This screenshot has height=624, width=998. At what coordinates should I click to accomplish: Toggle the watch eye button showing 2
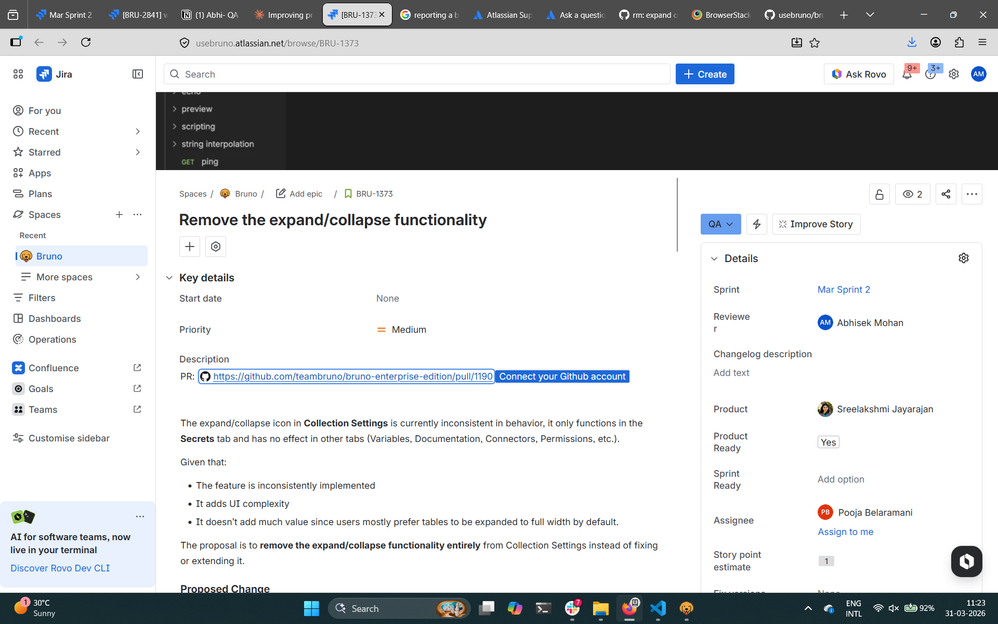912,194
